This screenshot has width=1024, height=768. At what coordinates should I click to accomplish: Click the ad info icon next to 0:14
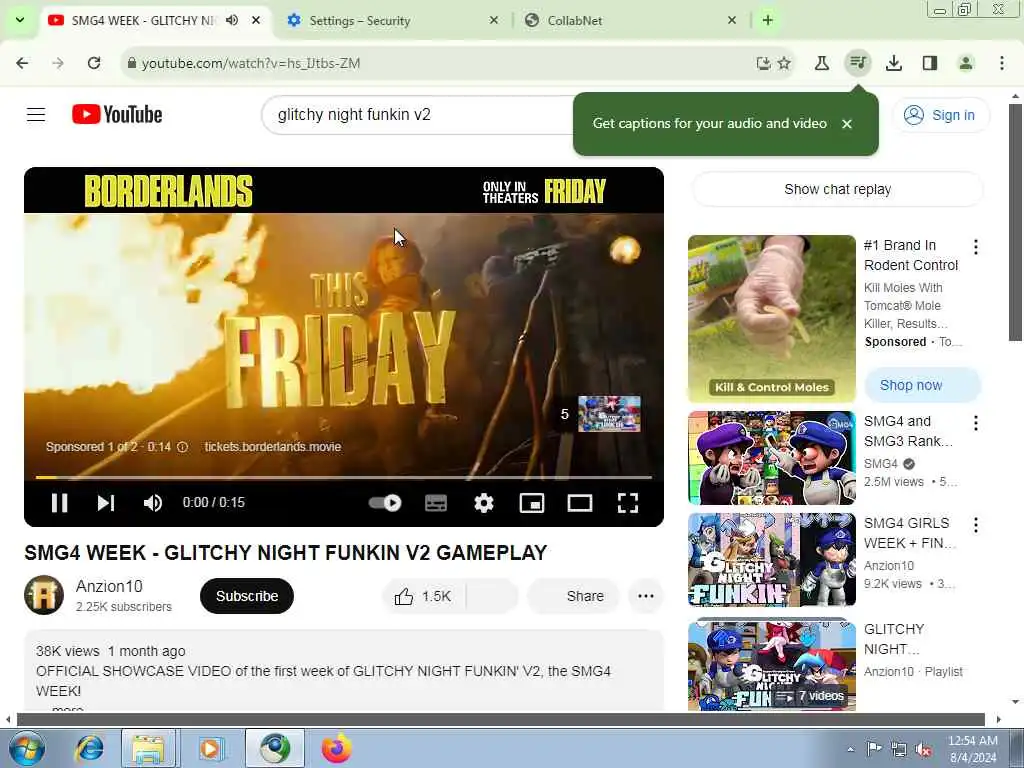point(183,447)
